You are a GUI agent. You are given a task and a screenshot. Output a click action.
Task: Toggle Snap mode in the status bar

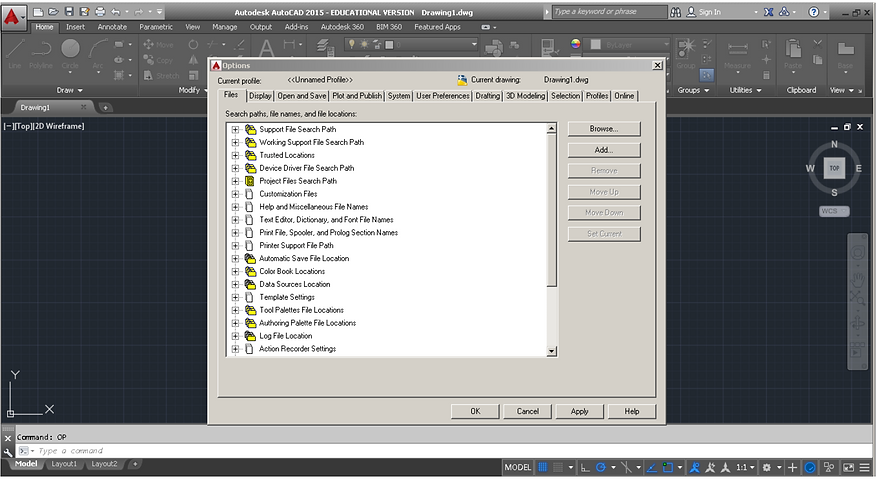pyautogui.click(x=558, y=467)
